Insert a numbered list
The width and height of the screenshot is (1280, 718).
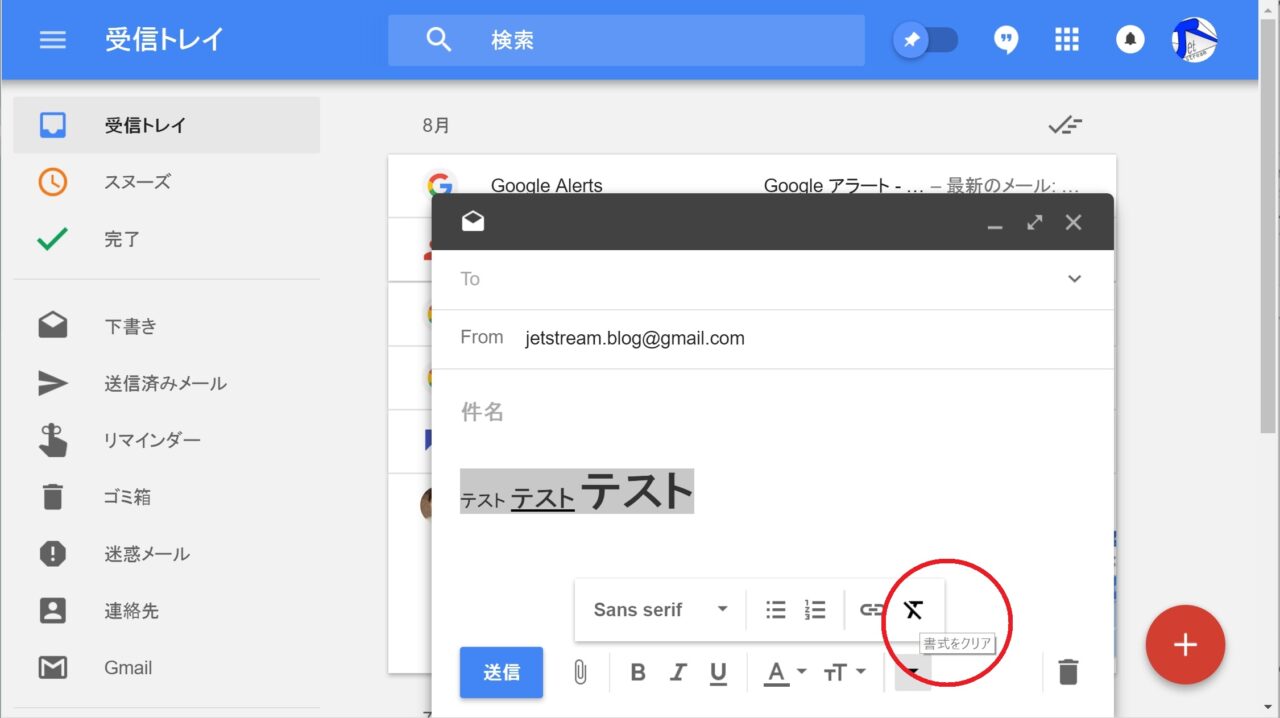[815, 610]
